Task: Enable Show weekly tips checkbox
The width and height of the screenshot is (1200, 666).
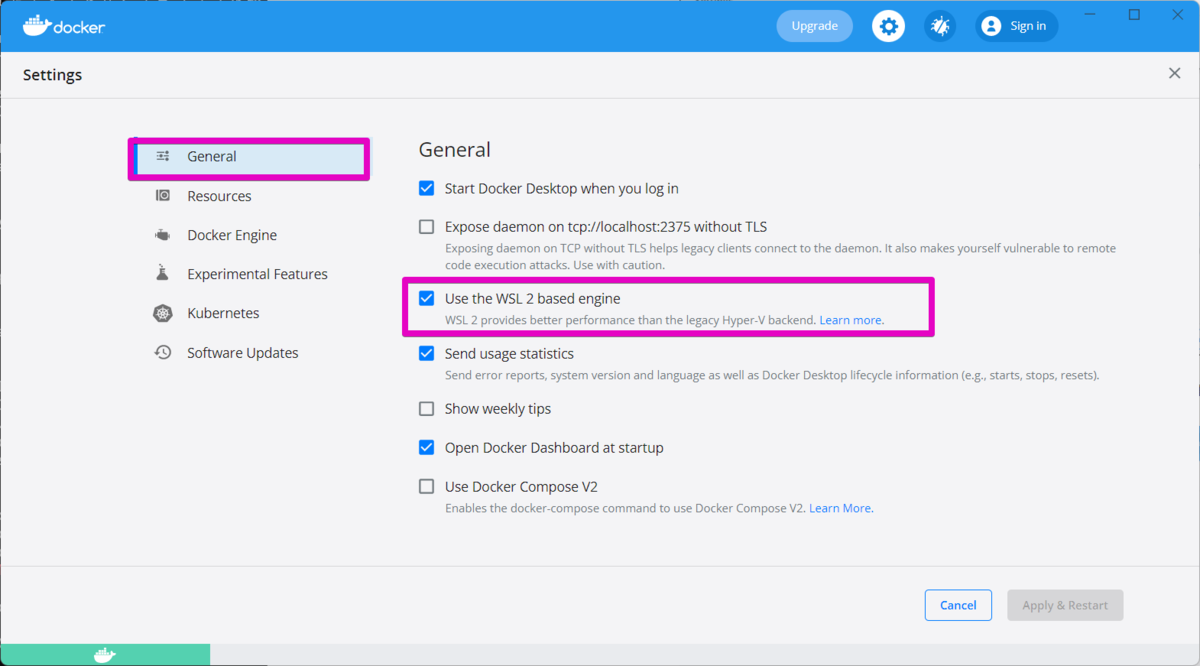Action: click(427, 408)
